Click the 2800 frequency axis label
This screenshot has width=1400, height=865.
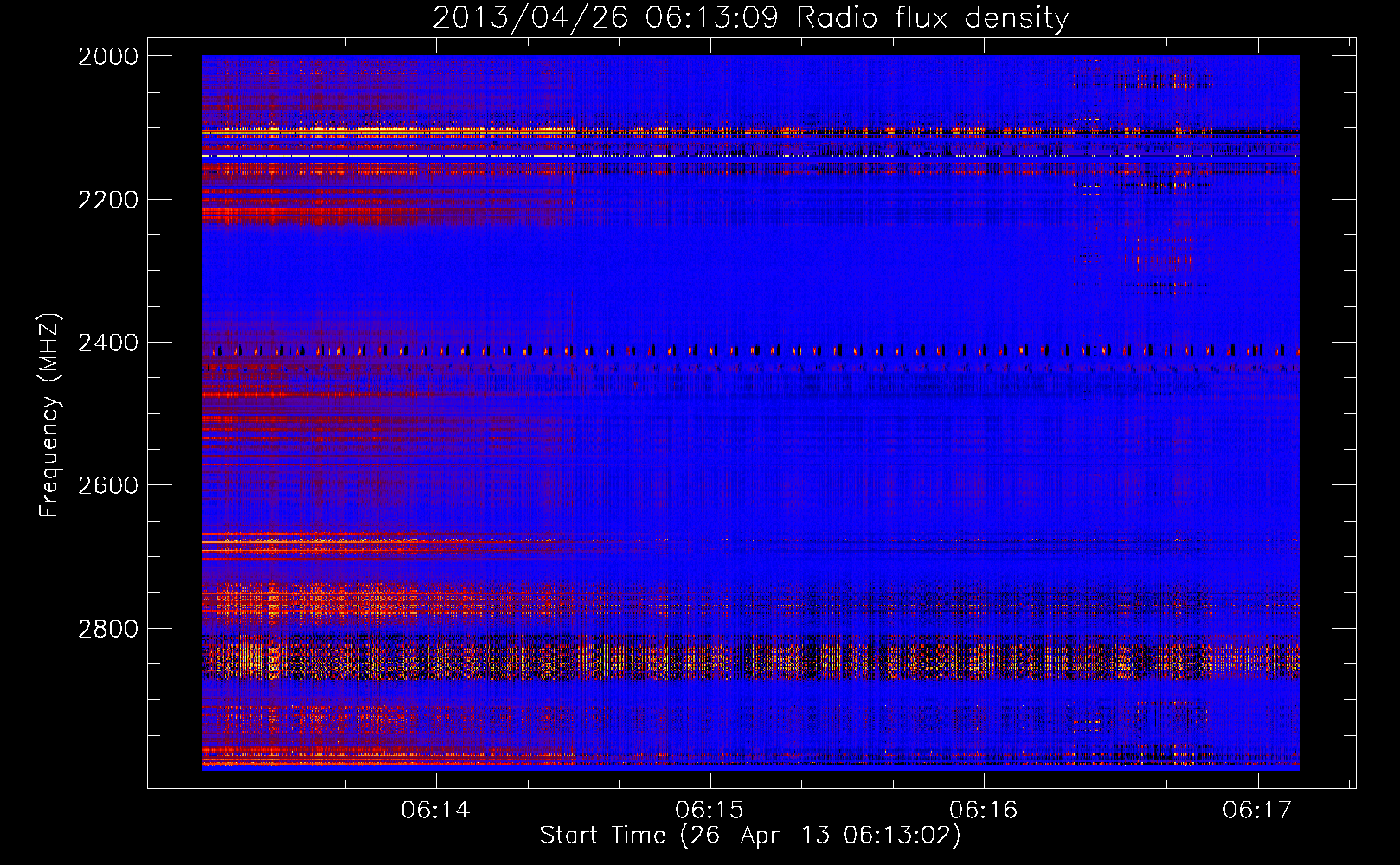click(x=108, y=629)
